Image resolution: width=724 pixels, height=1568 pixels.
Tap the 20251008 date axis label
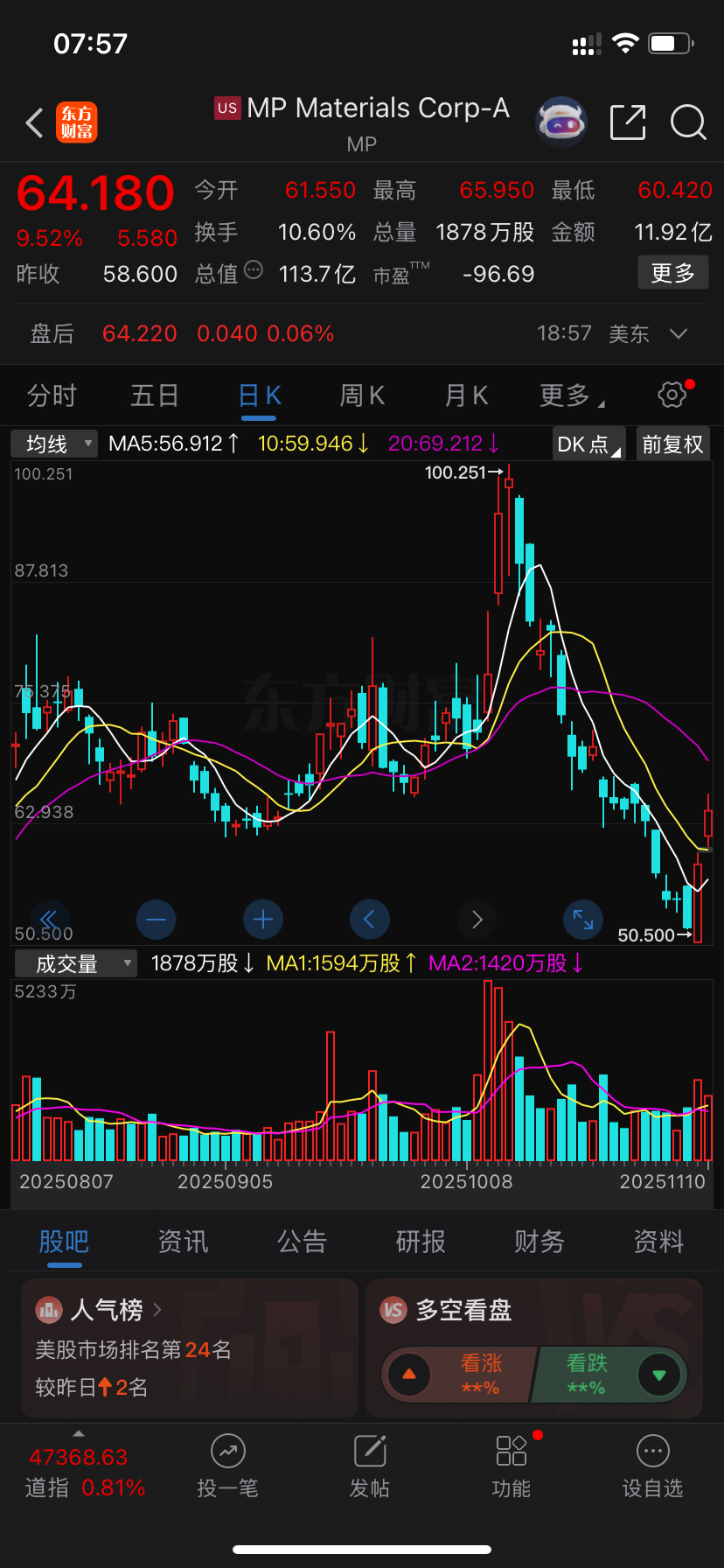click(x=466, y=1181)
